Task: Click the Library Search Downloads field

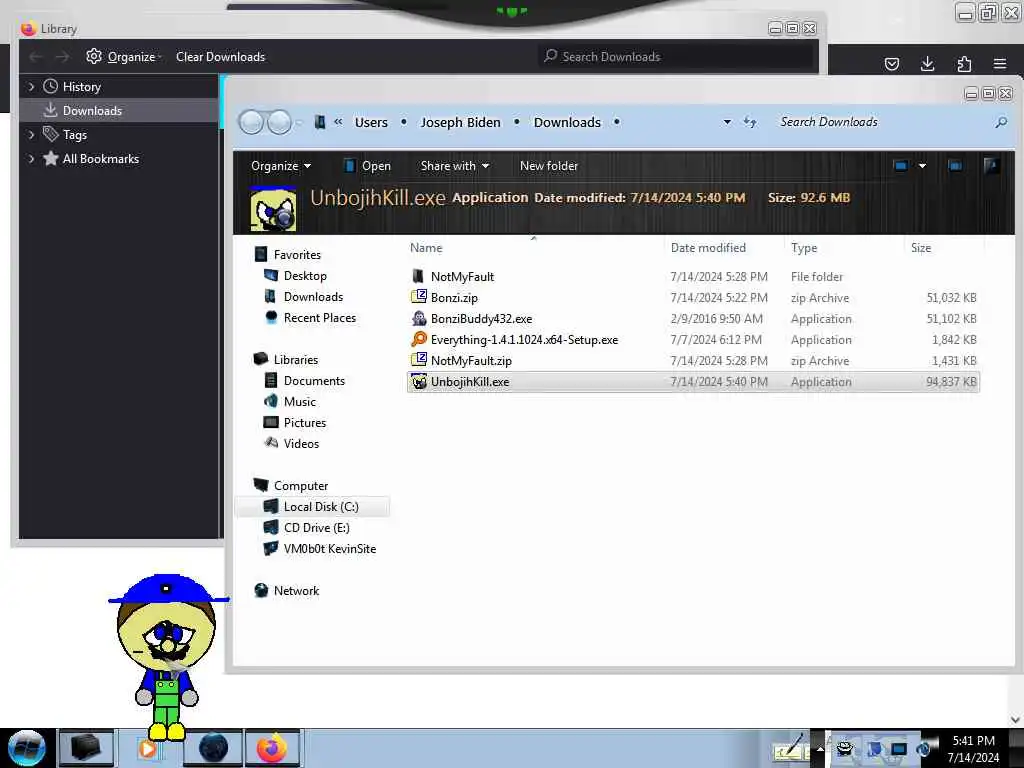Action: (x=676, y=57)
